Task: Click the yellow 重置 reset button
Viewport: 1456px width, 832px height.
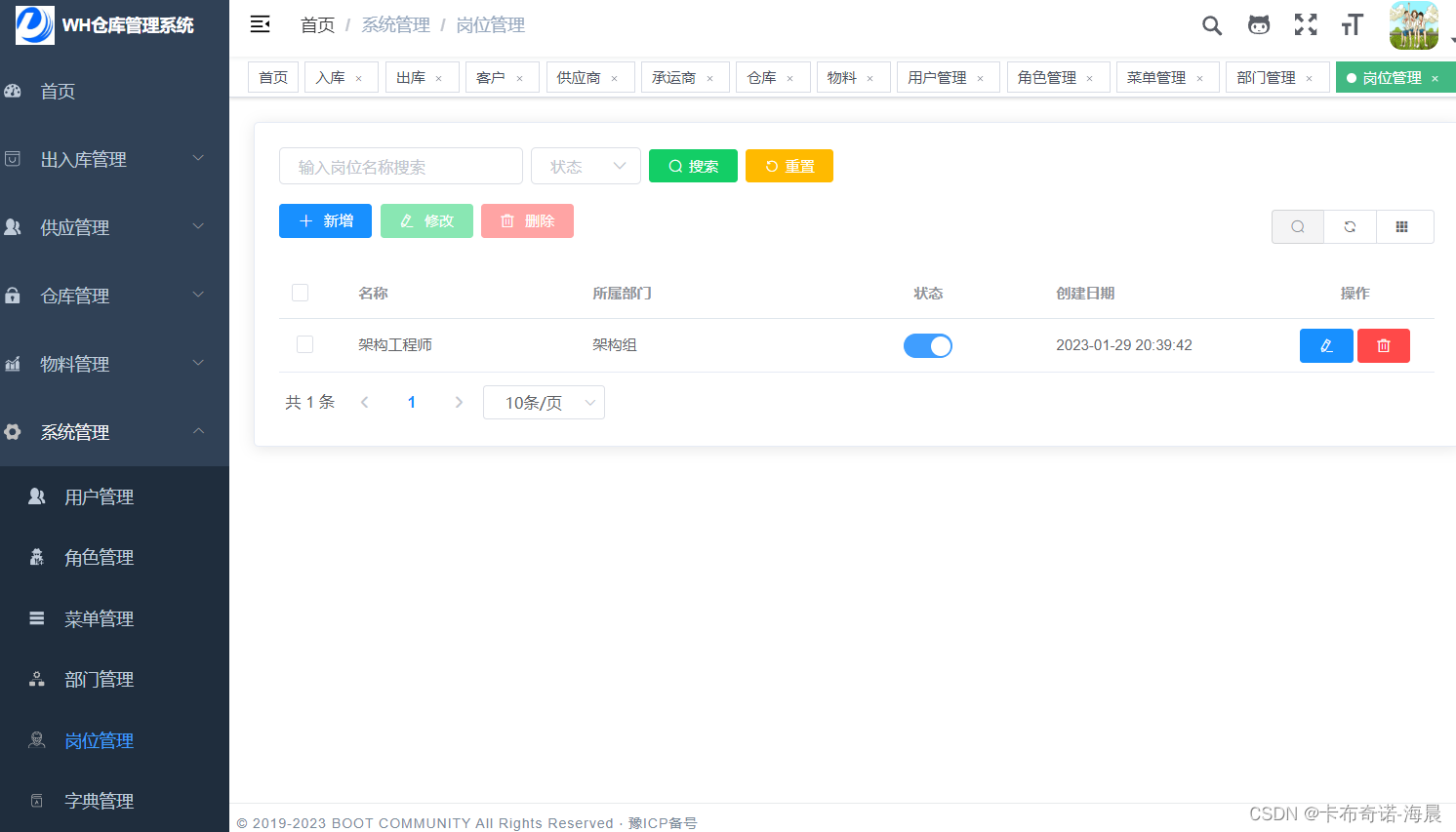Action: [x=789, y=166]
